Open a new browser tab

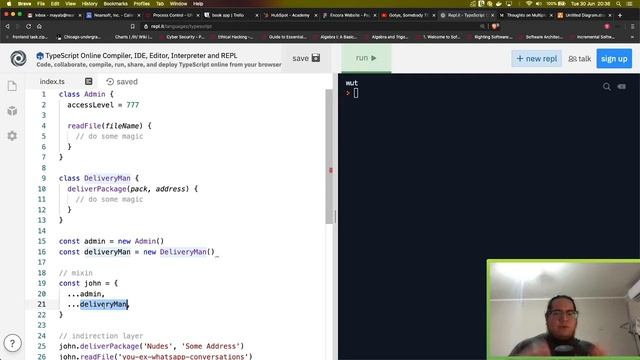[620, 15]
